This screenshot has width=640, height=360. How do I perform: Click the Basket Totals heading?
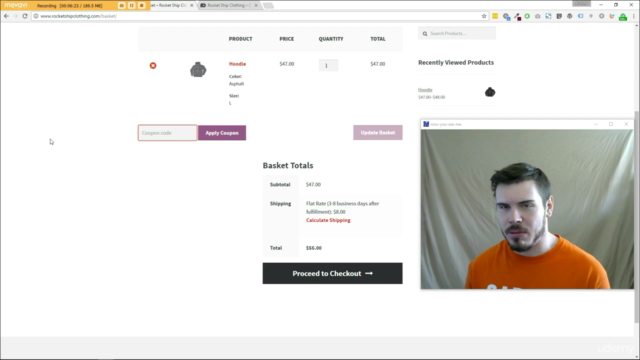click(288, 165)
